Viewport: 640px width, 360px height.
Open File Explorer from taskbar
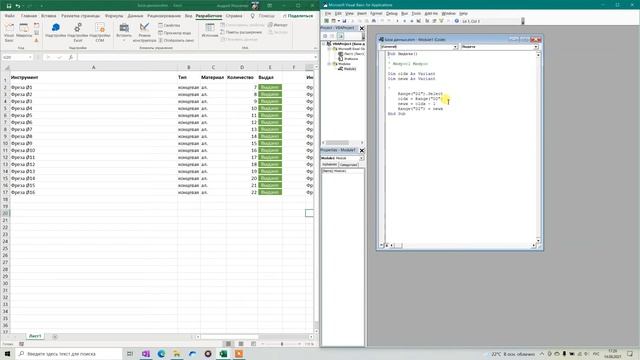[177, 353]
